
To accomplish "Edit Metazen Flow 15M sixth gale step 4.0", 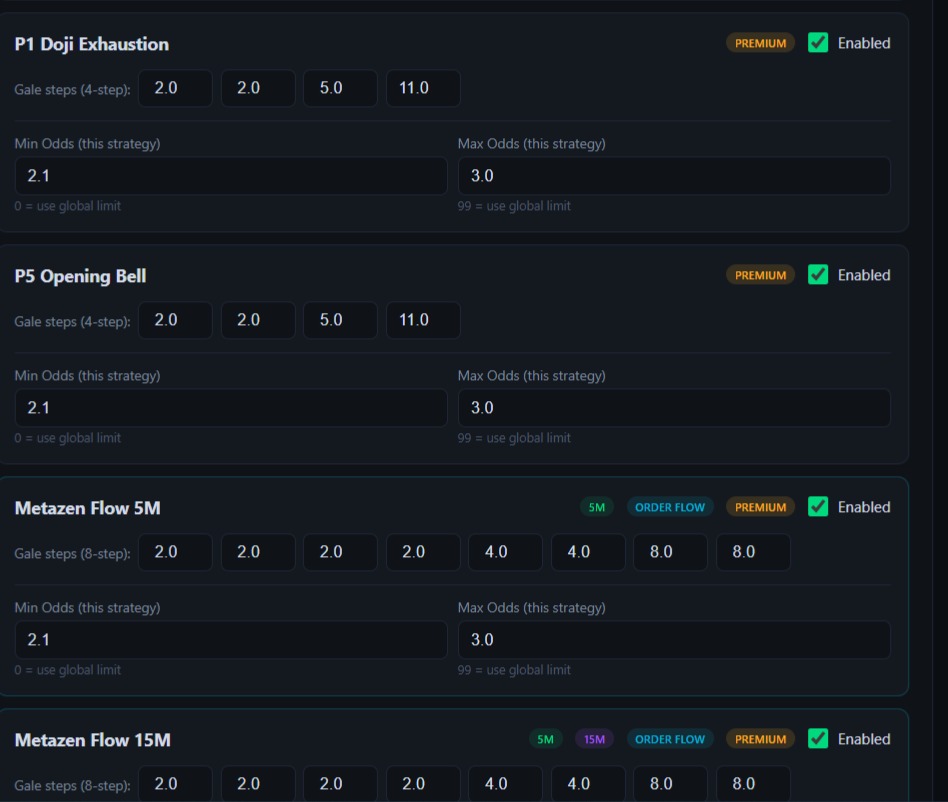I will click(x=588, y=784).
